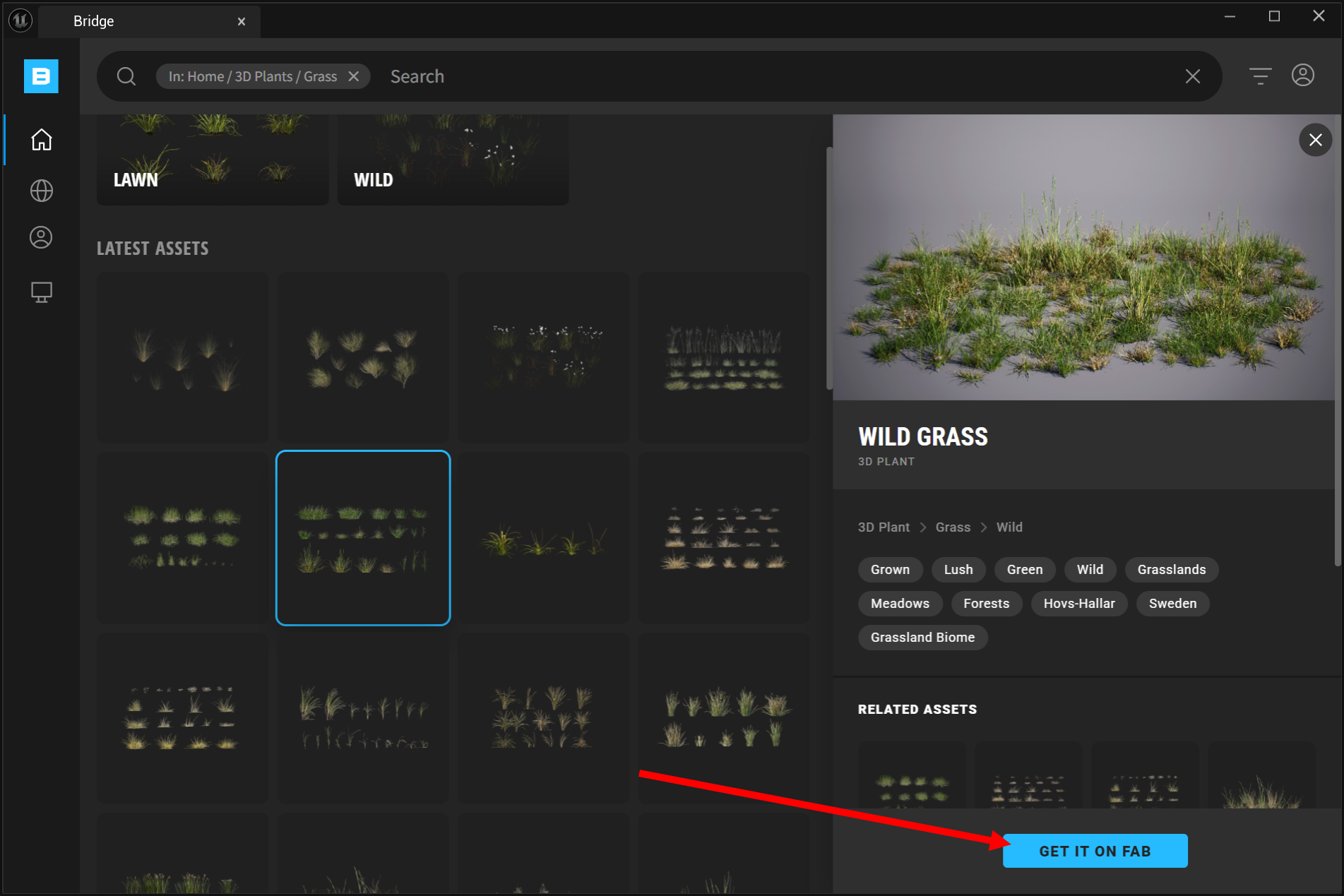
Task: Close the Wild Grass detail panel
Action: 1316,140
